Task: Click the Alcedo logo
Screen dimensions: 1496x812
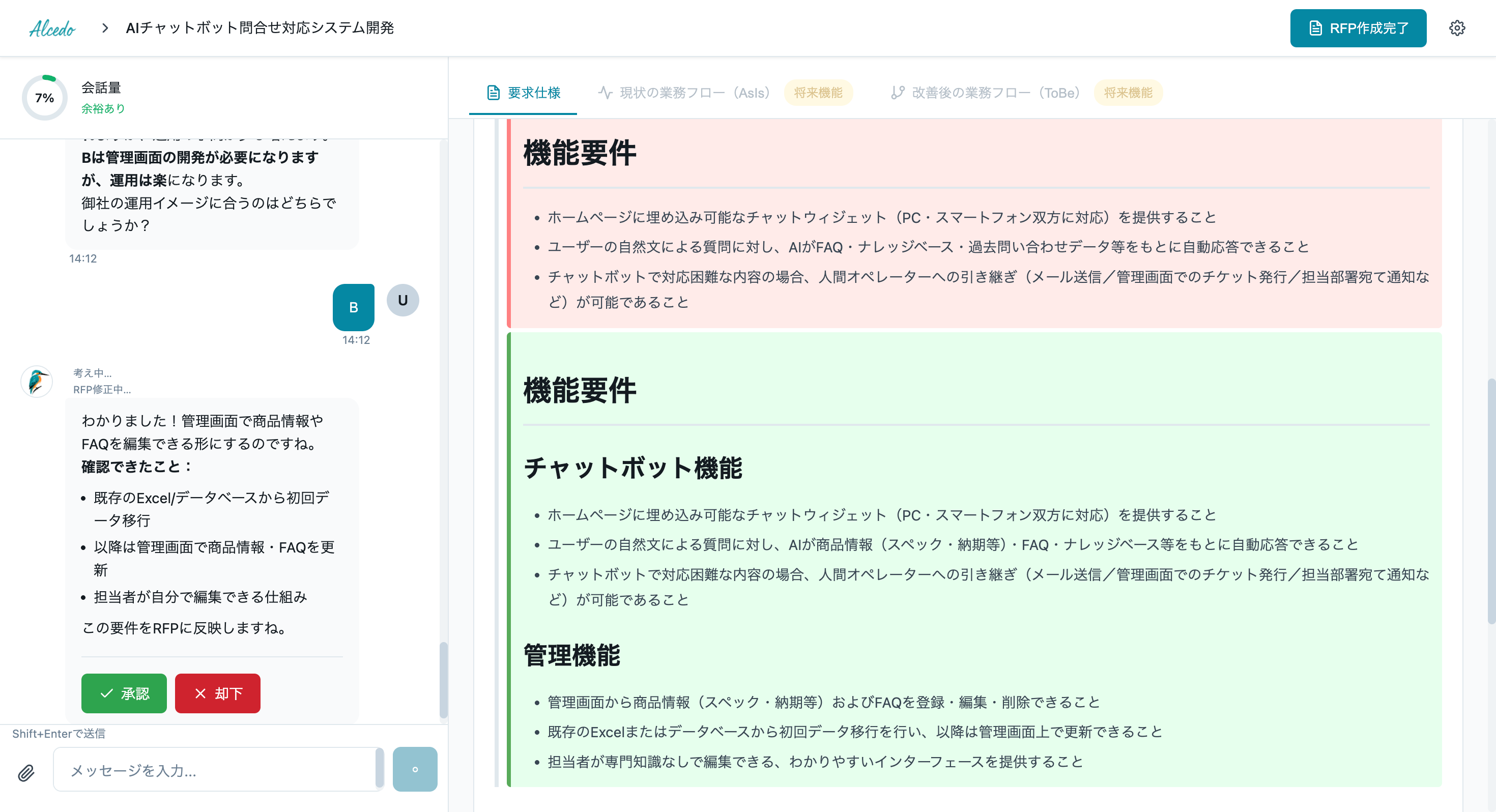Action: pyautogui.click(x=53, y=27)
